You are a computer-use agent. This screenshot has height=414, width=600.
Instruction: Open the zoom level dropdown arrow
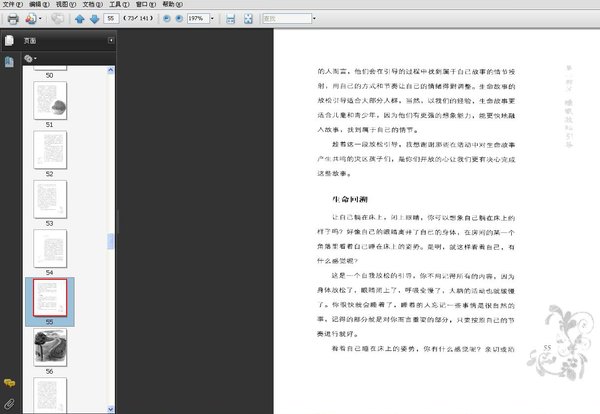click(x=212, y=18)
